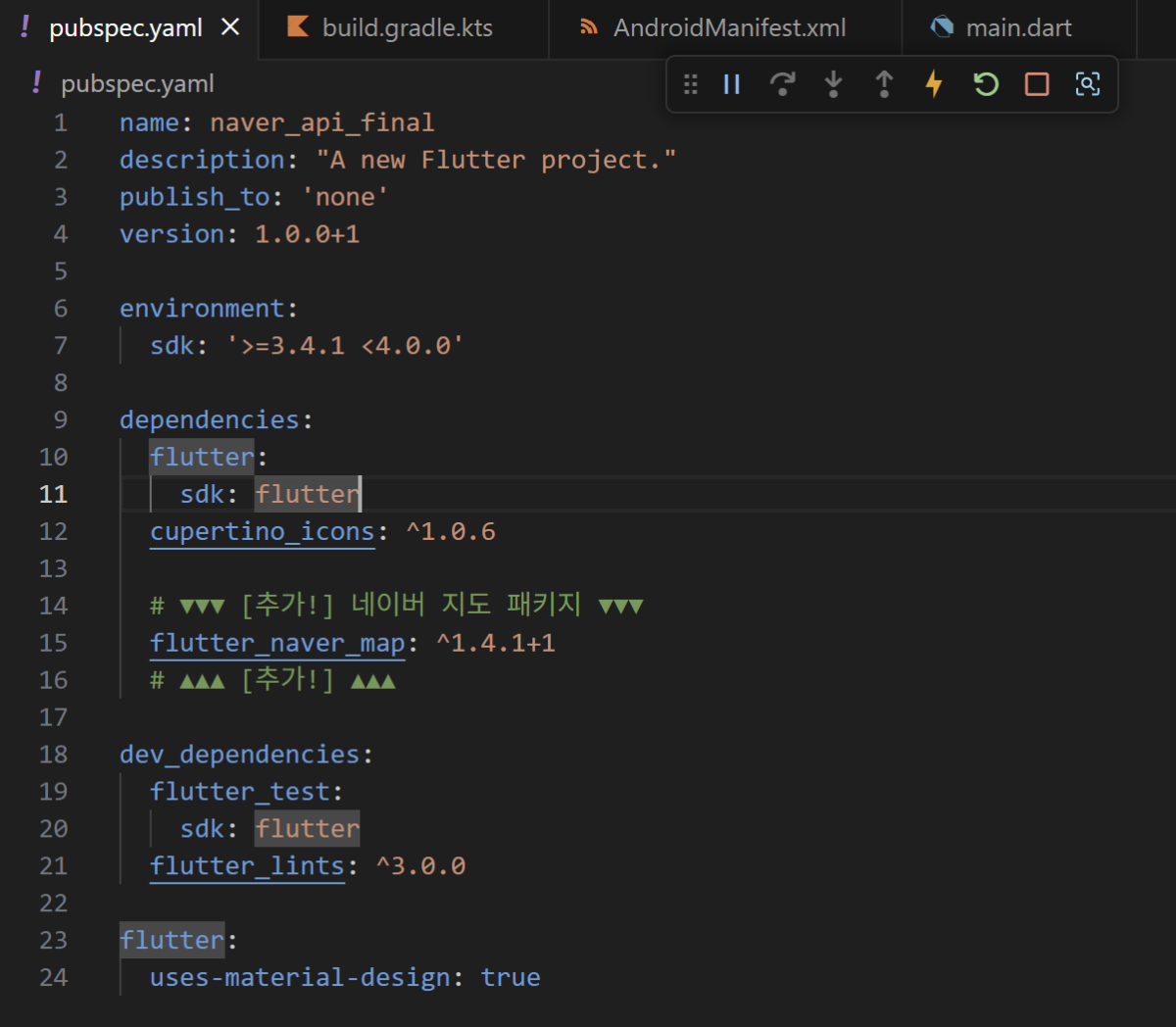Click line number 15 in the gutter
The width and height of the screenshot is (1176, 1027).
(54, 644)
